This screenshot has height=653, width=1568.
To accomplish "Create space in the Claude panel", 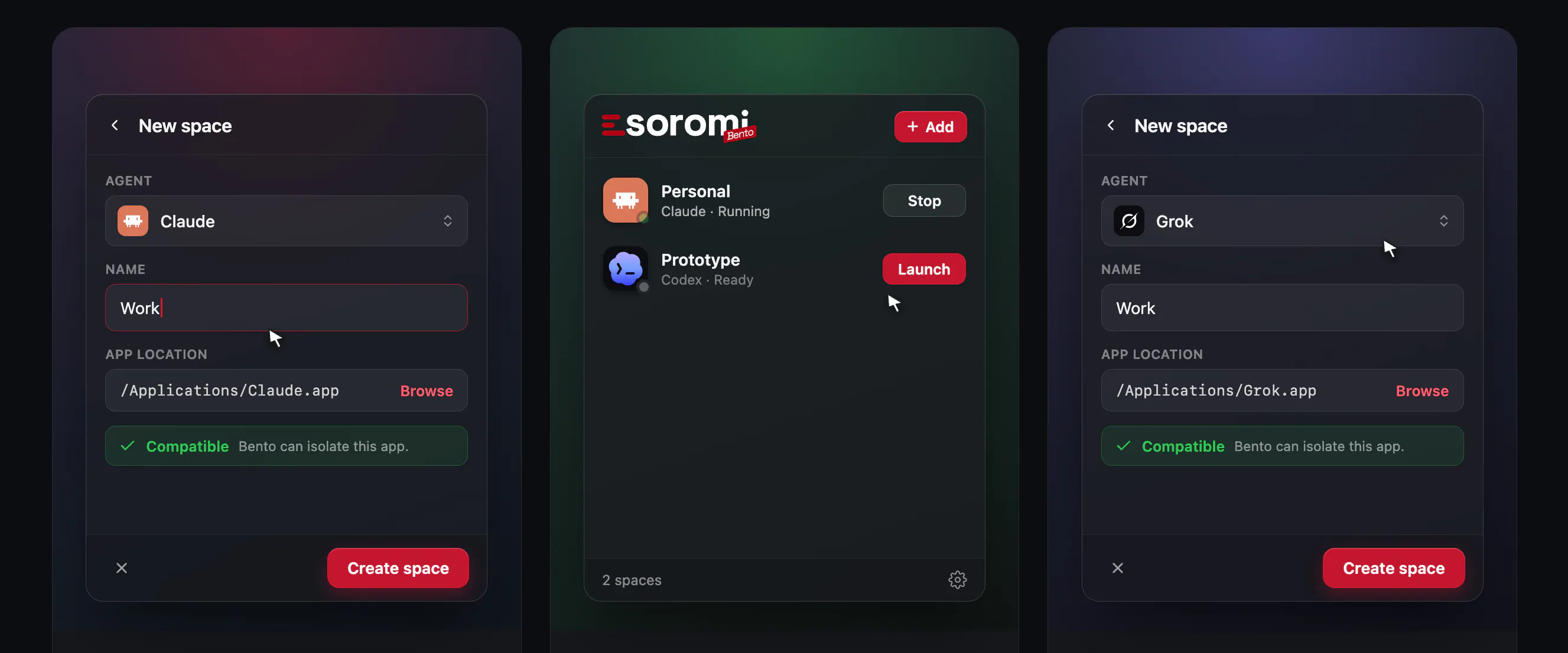I will [398, 568].
